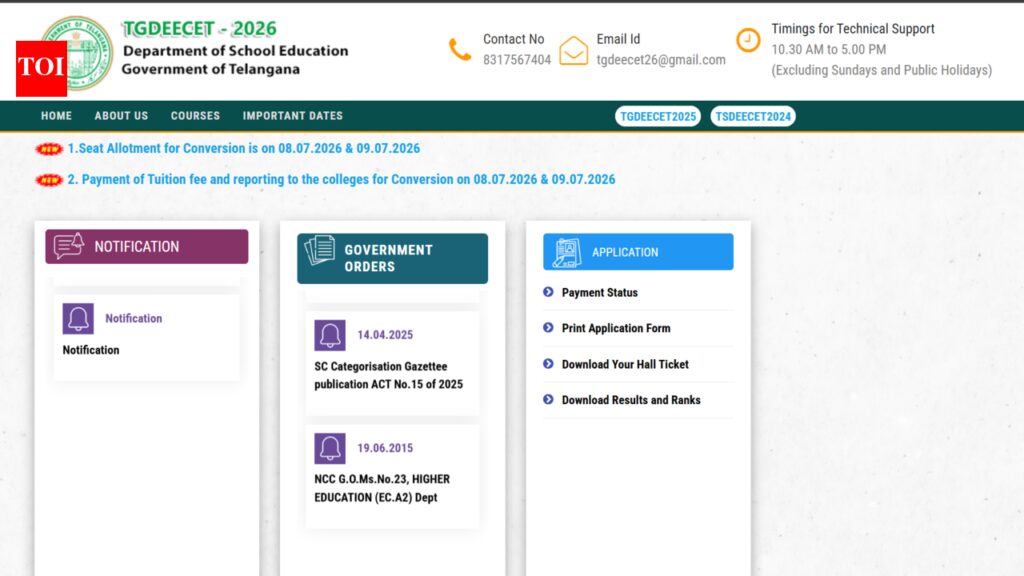Click the date 19.06.2015
Image resolution: width=1024 pixels, height=576 pixels.
coord(385,448)
